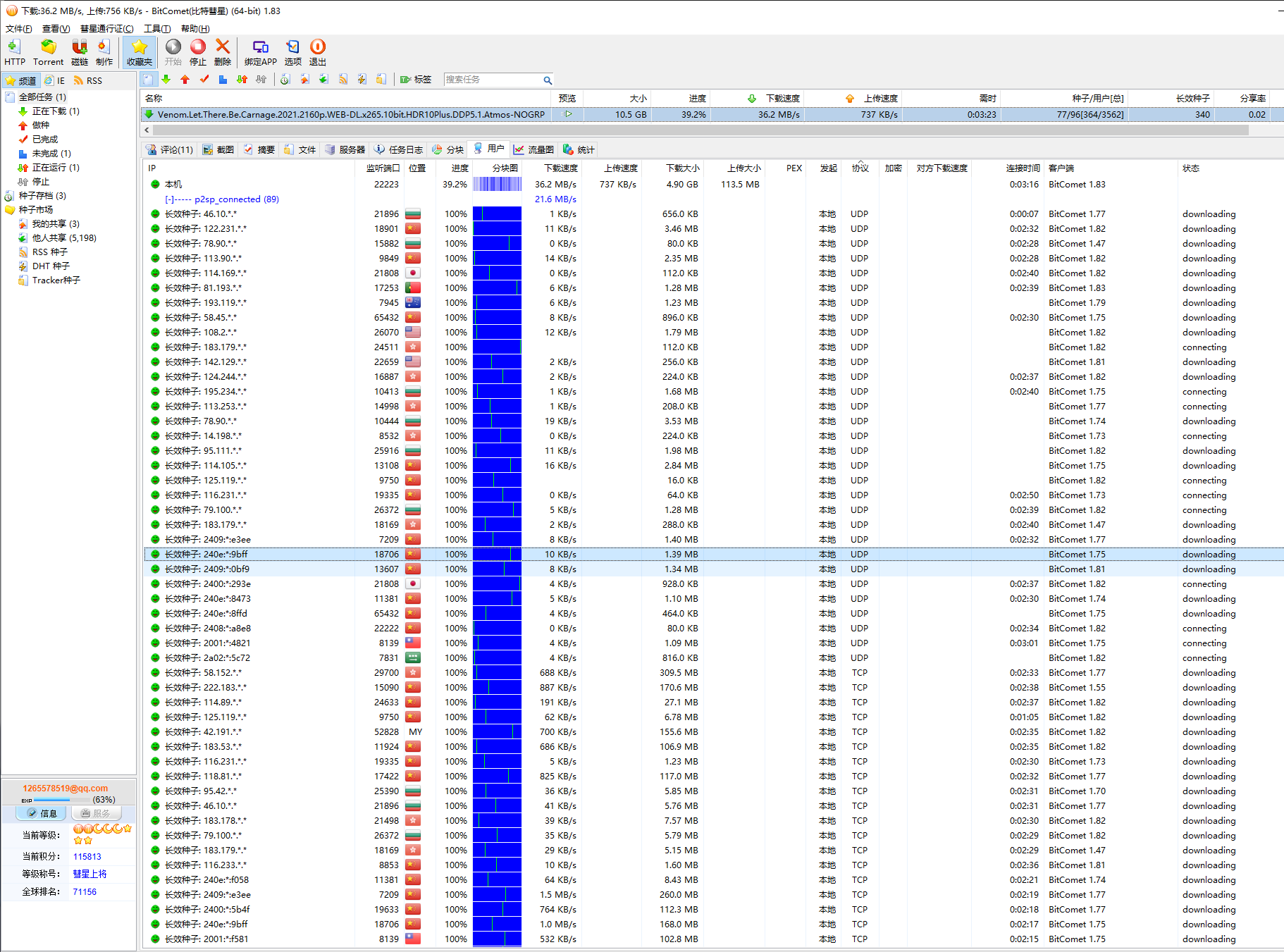Click the green-red arrows running filter icon
Screen dimensions: 1284x952
[242, 80]
